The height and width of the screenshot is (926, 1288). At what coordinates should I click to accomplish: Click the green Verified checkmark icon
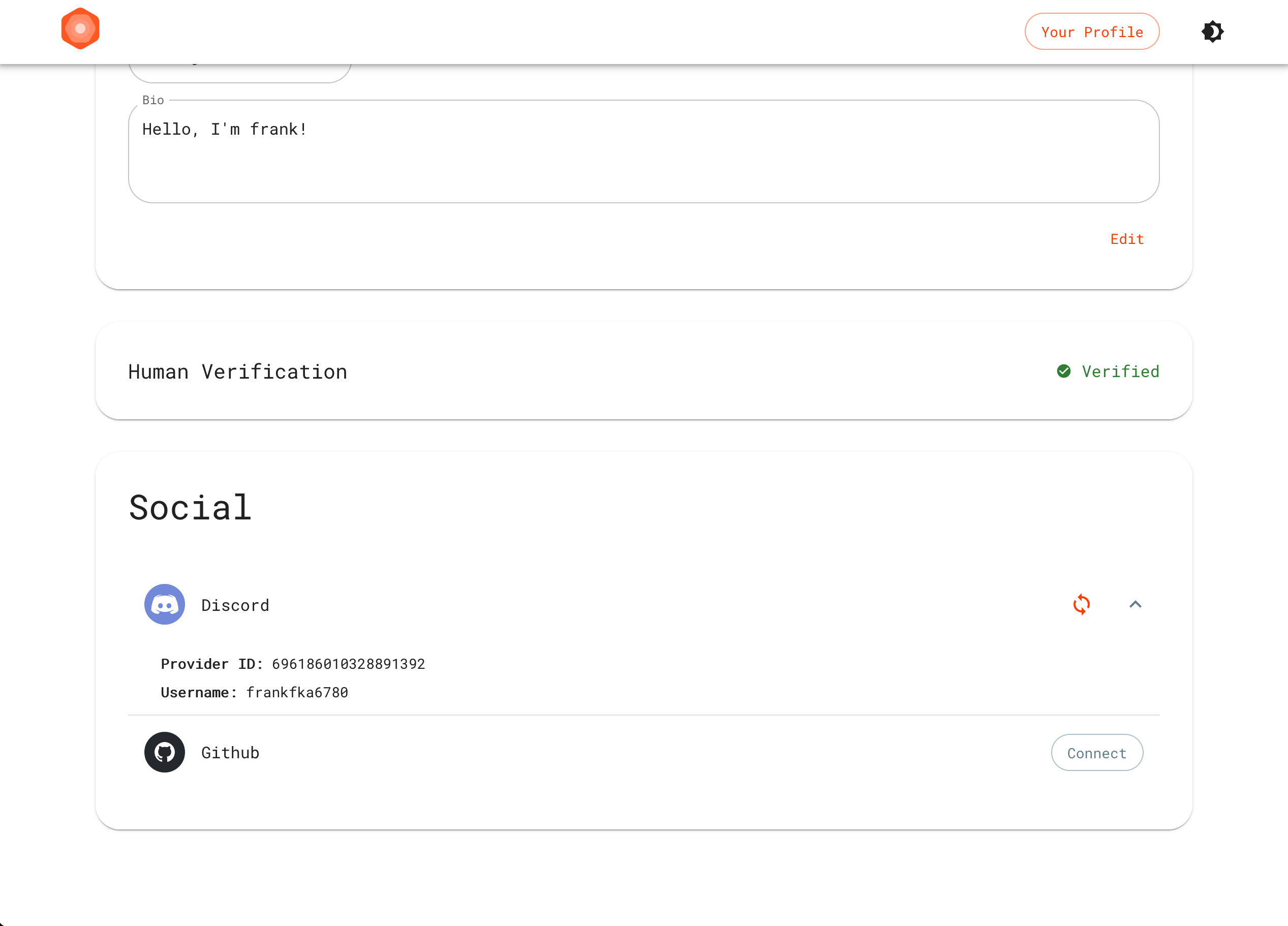click(1064, 372)
